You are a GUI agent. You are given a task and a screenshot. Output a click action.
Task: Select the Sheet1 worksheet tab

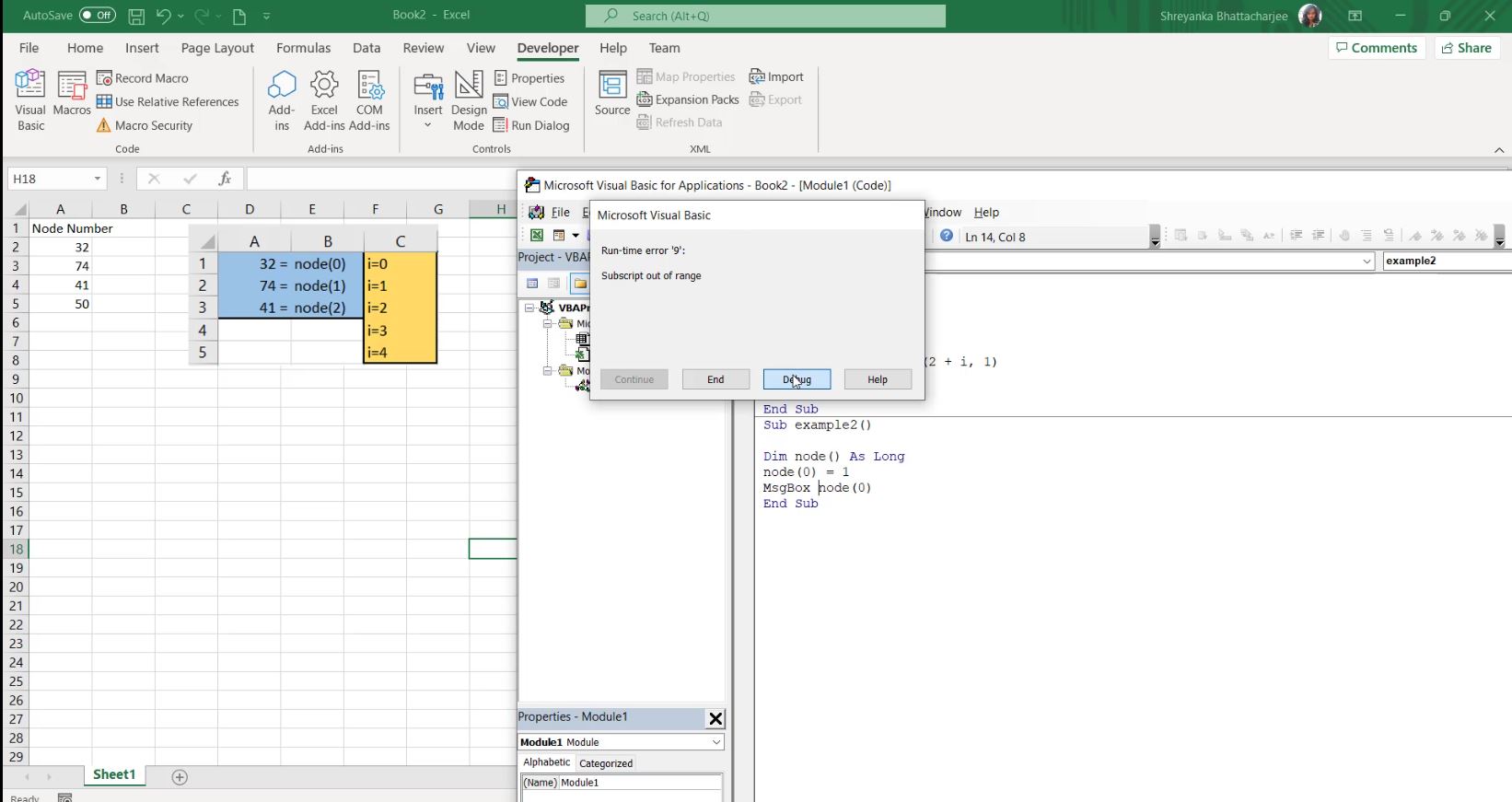point(114,775)
